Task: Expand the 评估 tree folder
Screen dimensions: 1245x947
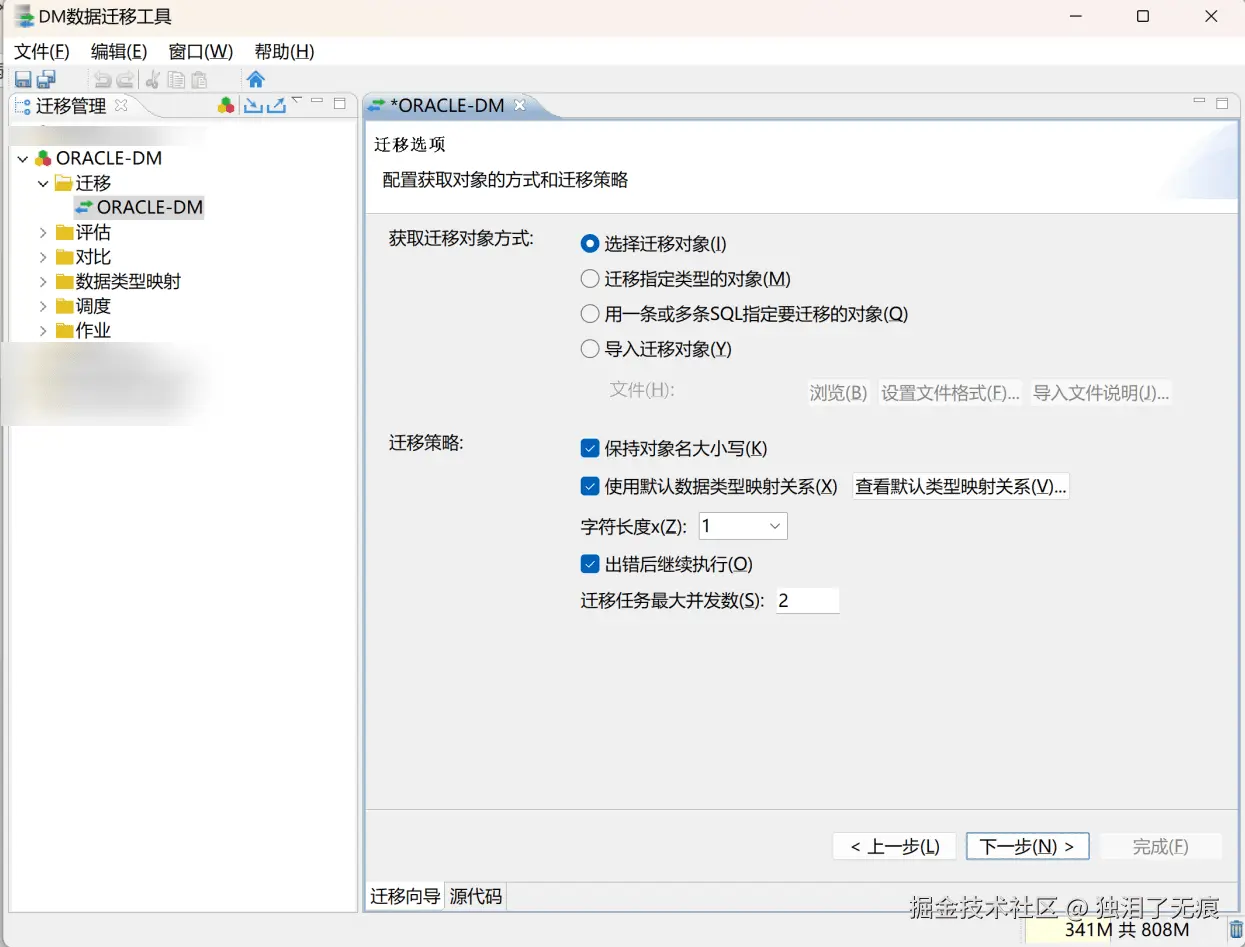Action: [x=43, y=232]
